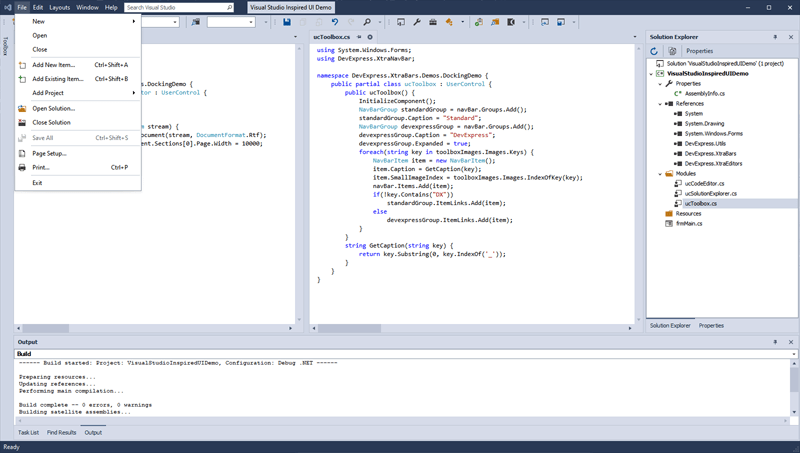This screenshot has width=800, height=453.
Task: Collapse the References node
Action: tap(660, 104)
